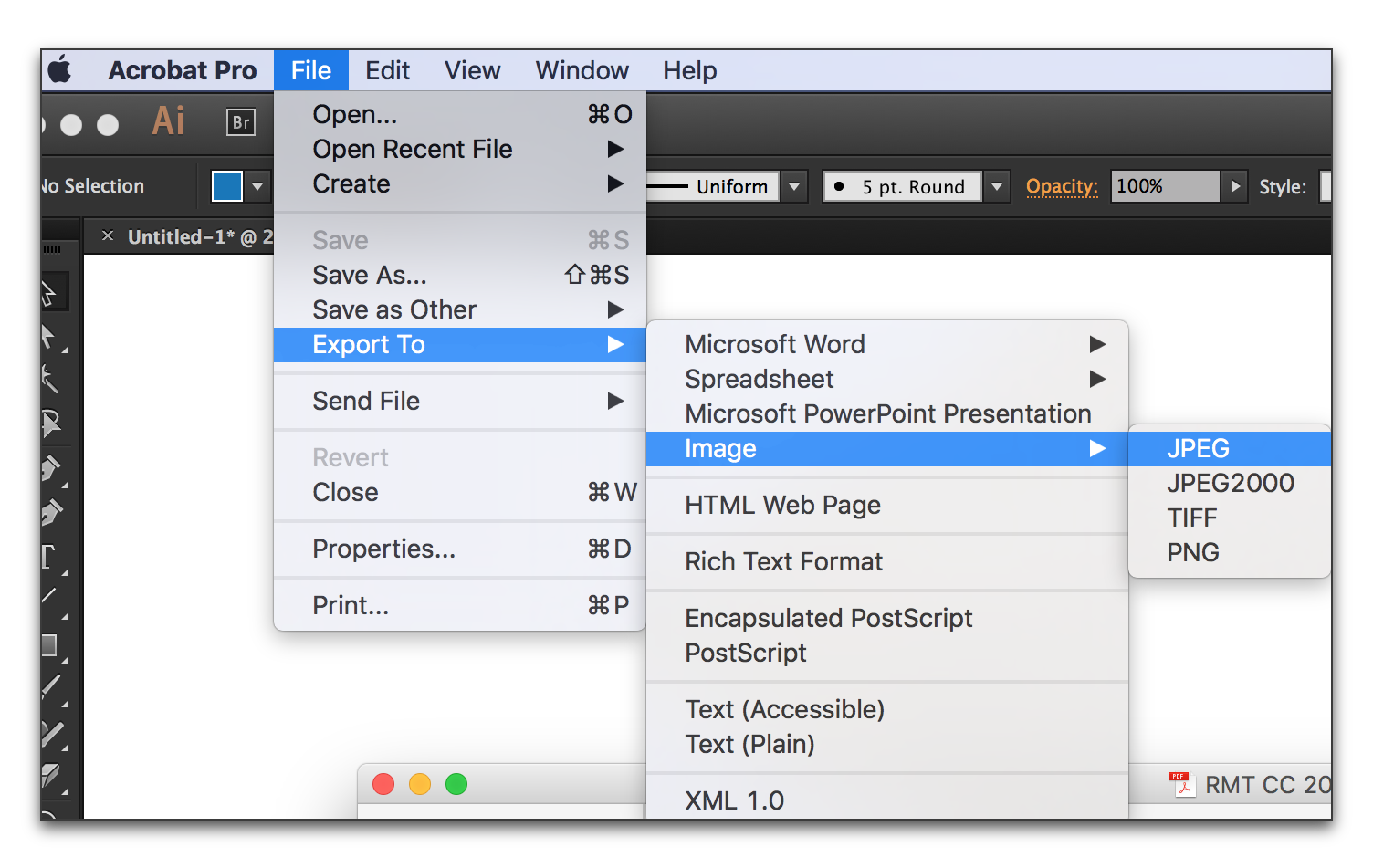
Task: Expand the Uniform stroke profile dropdown
Action: coord(794,186)
